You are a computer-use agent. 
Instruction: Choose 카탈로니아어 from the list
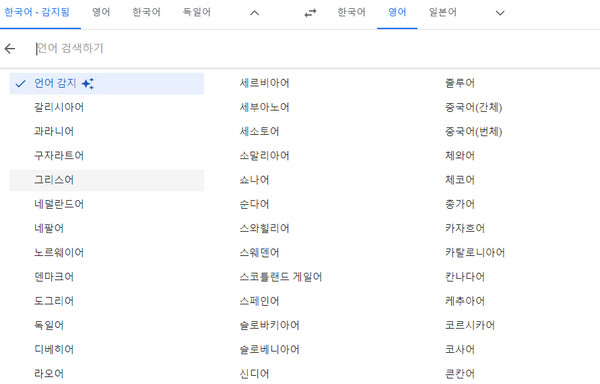[x=475, y=253]
